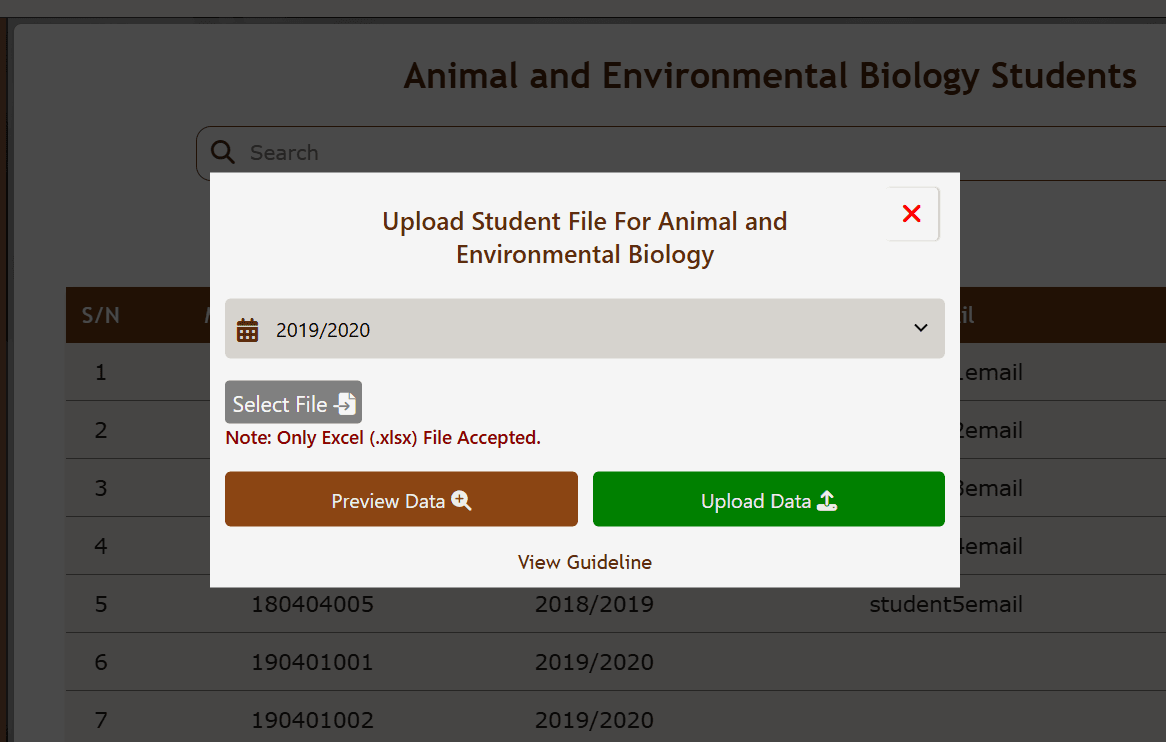Click the Preview Data button

[401, 499]
